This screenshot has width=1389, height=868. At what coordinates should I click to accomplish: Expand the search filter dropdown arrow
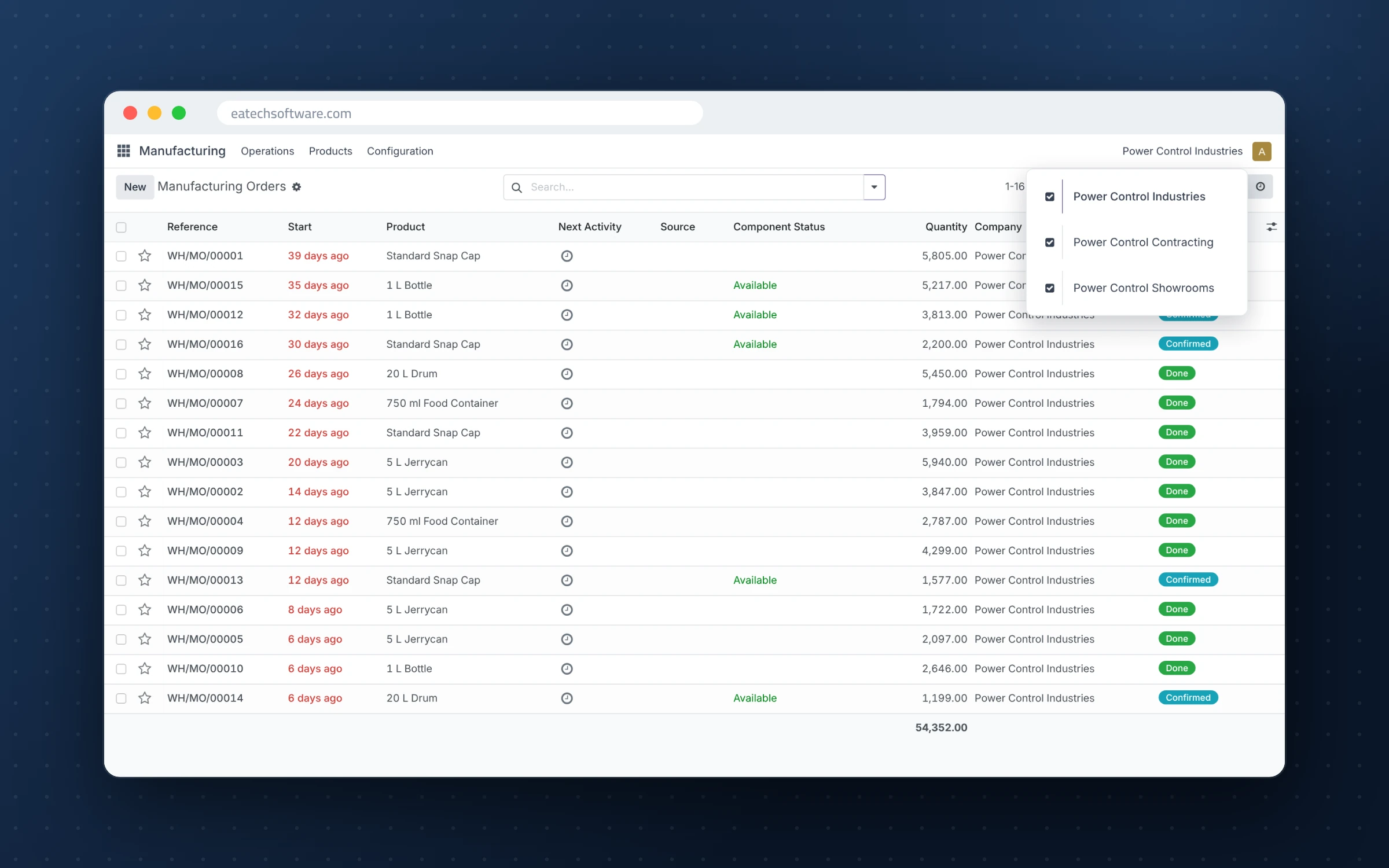coord(874,187)
